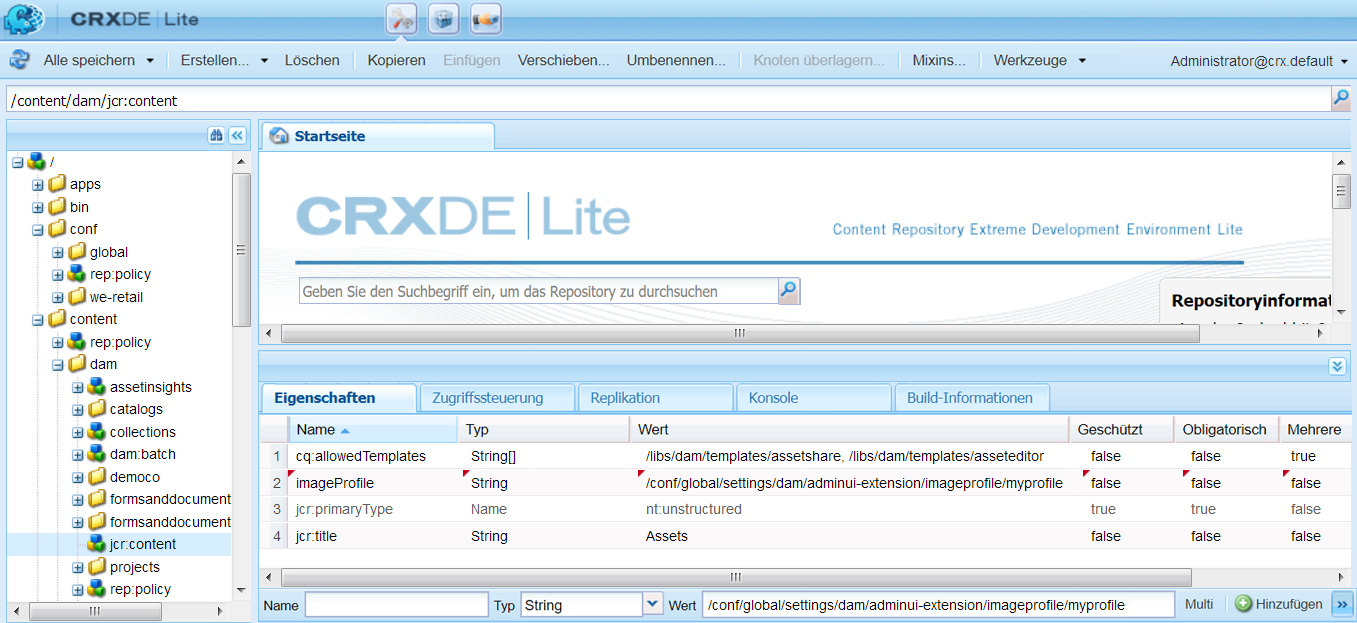Viewport: 1357px width, 623px height.
Task: Click the refresh icon left of Alle speichern
Action: click(19, 60)
